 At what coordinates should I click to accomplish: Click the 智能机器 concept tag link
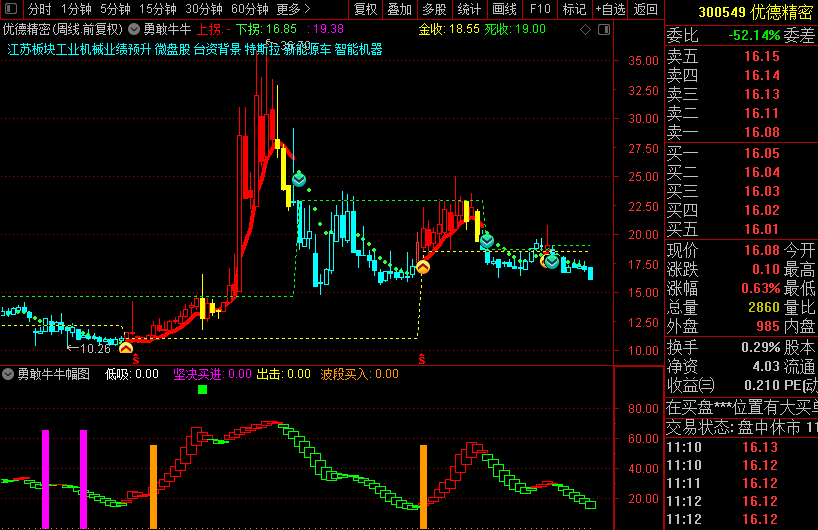point(358,48)
